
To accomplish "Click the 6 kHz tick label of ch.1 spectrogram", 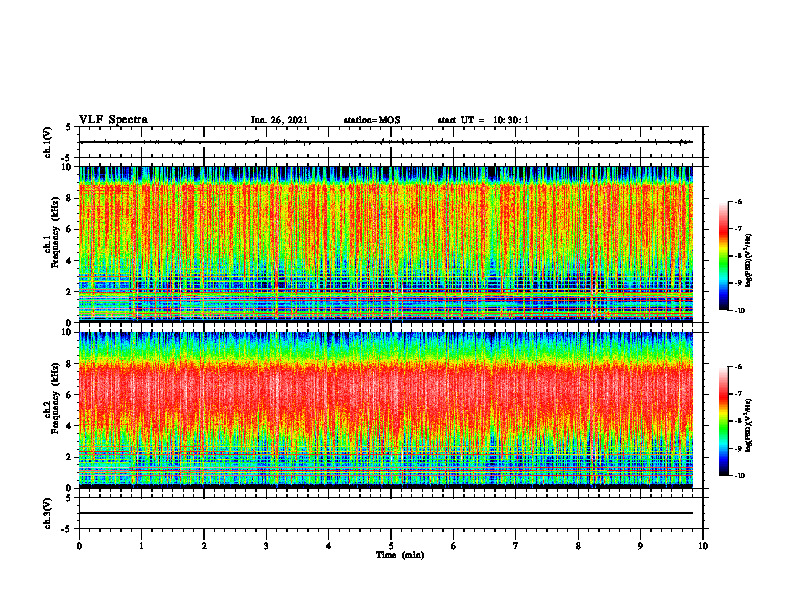I will [70, 229].
